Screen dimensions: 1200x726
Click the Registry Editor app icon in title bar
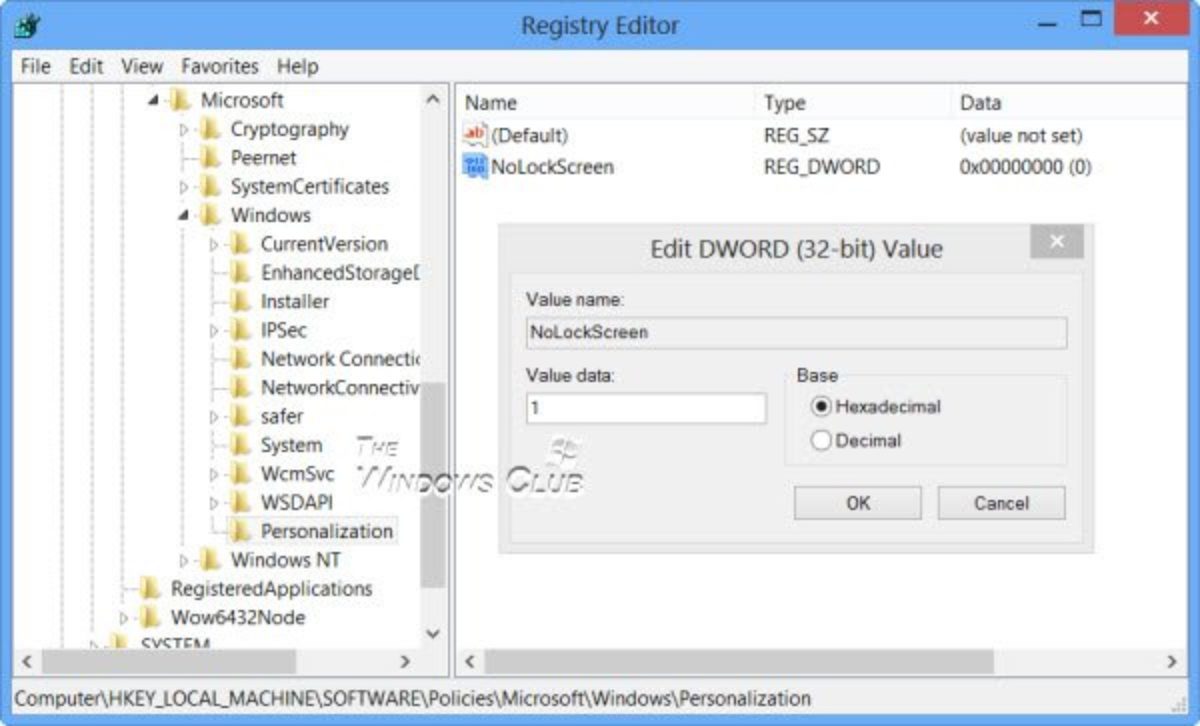click(x=26, y=26)
